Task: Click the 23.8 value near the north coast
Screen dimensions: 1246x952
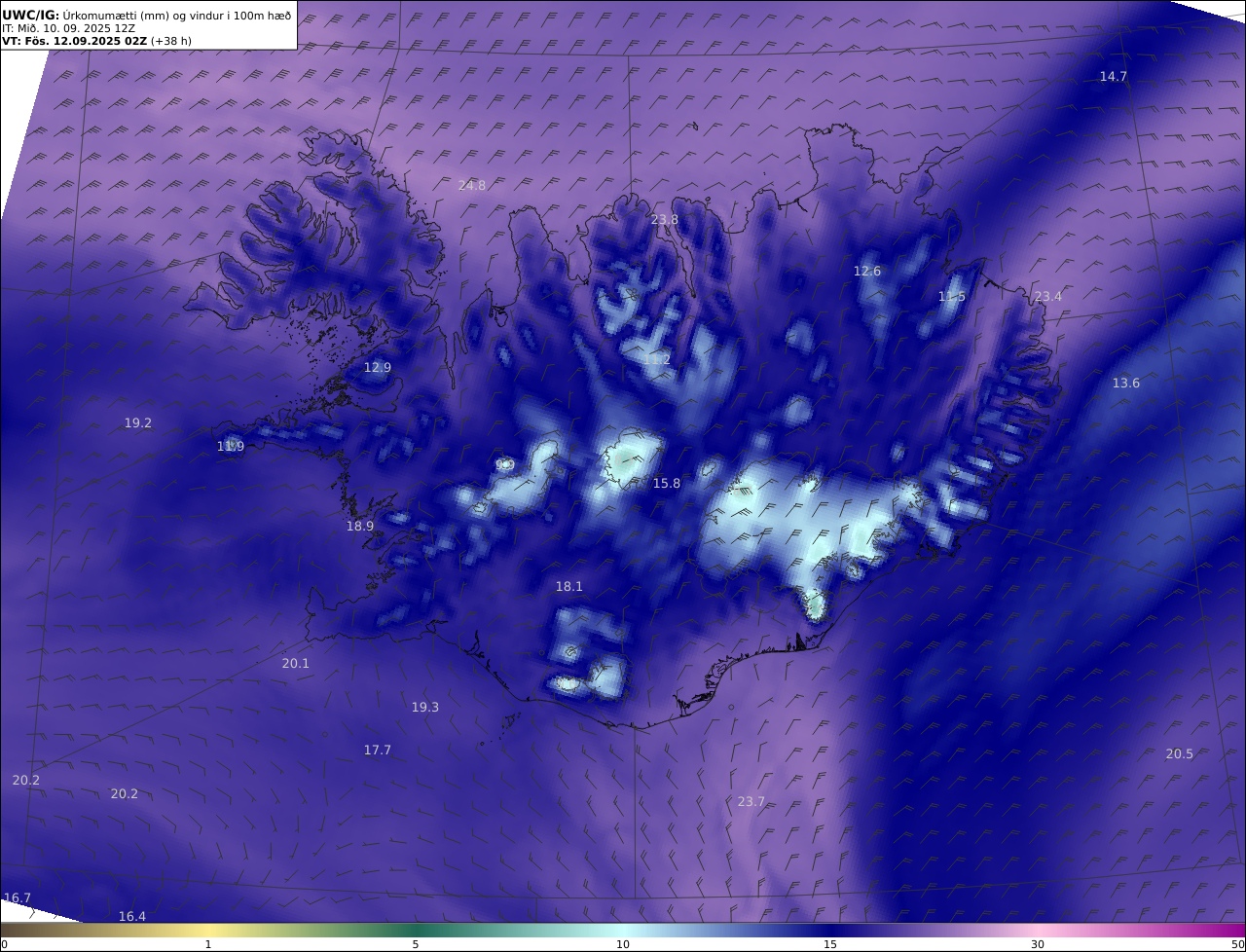Action: tap(665, 220)
